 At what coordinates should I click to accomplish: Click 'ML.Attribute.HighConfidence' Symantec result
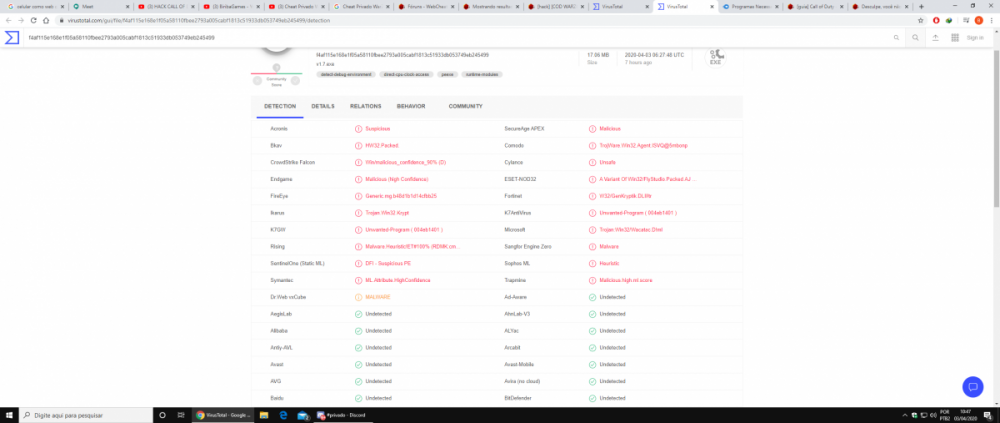(397, 280)
